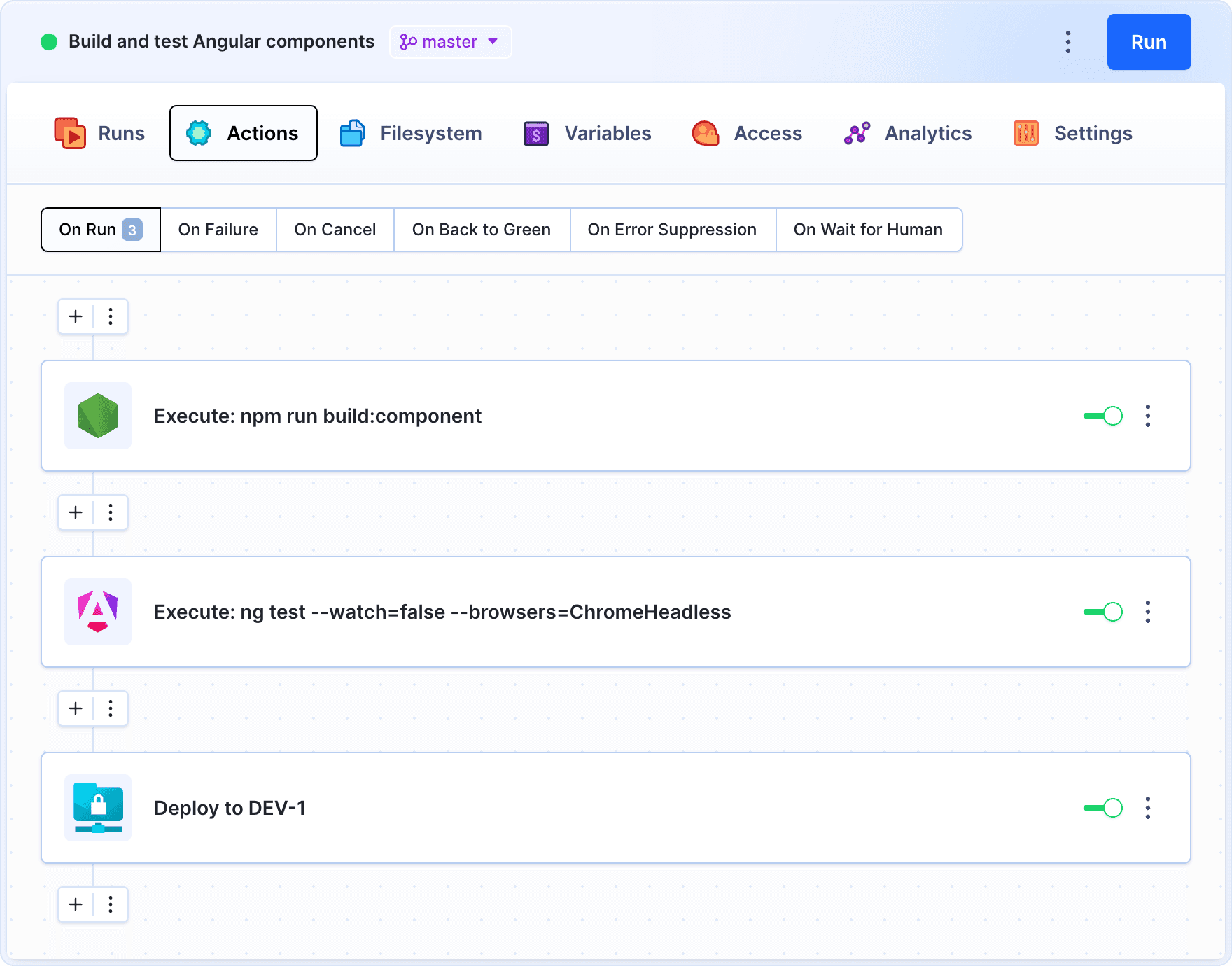Disable the npm run build:component action
The height and width of the screenshot is (966, 1232).
pos(1102,416)
